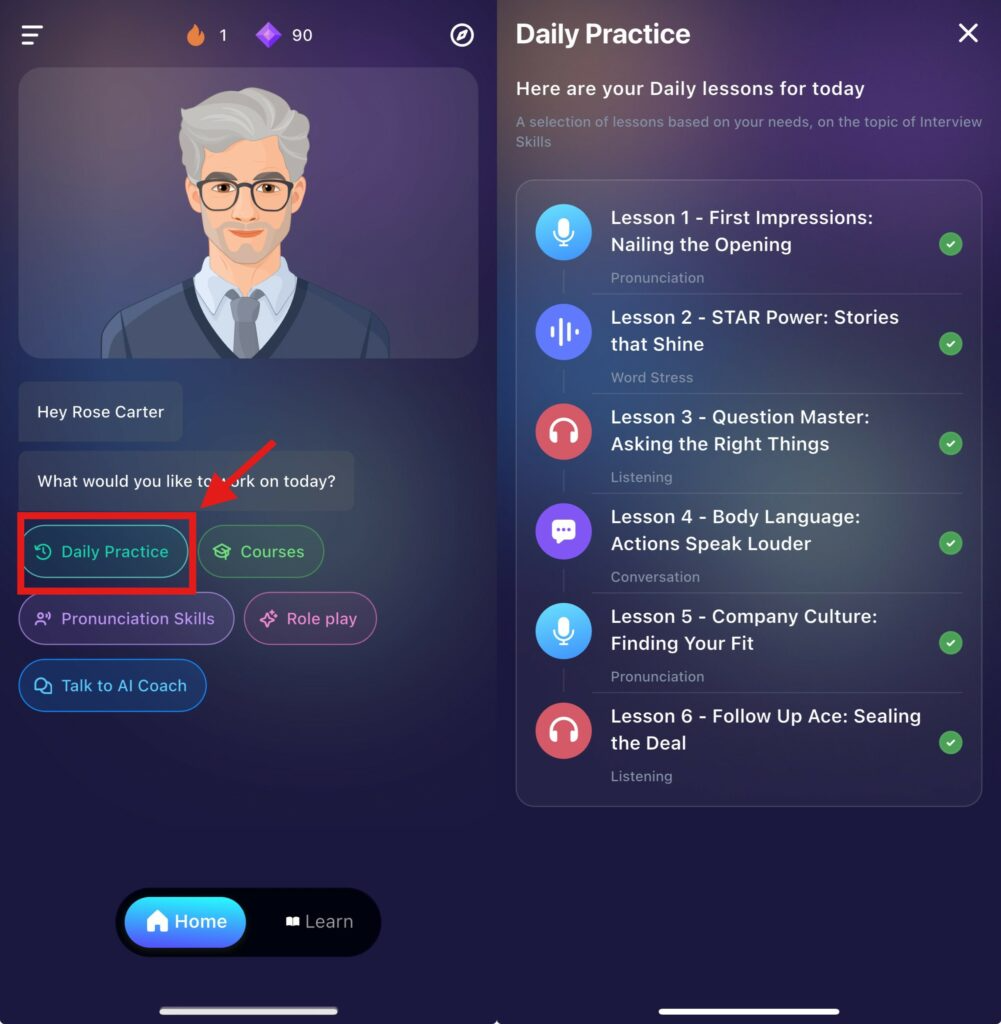Open the Courses option
The height and width of the screenshot is (1024, 1001).
pos(261,551)
